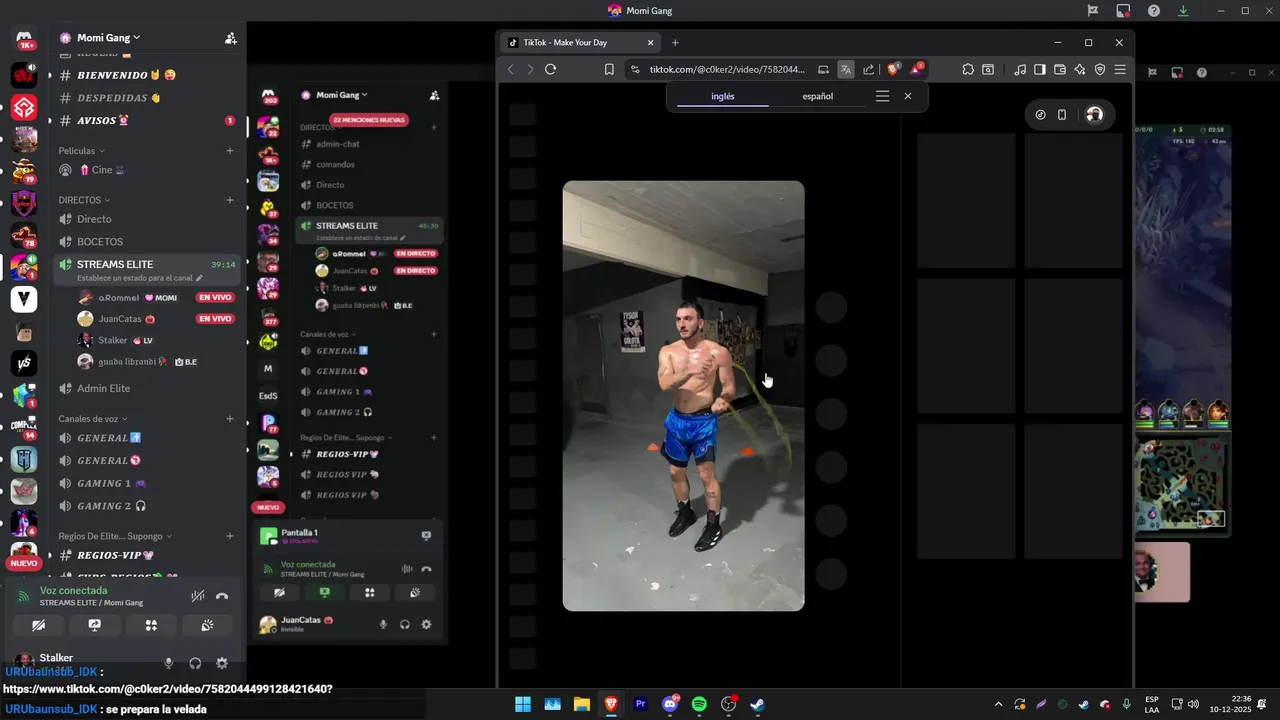Open translate popup options menu
This screenshot has width=1280, height=720.
pos(882,96)
